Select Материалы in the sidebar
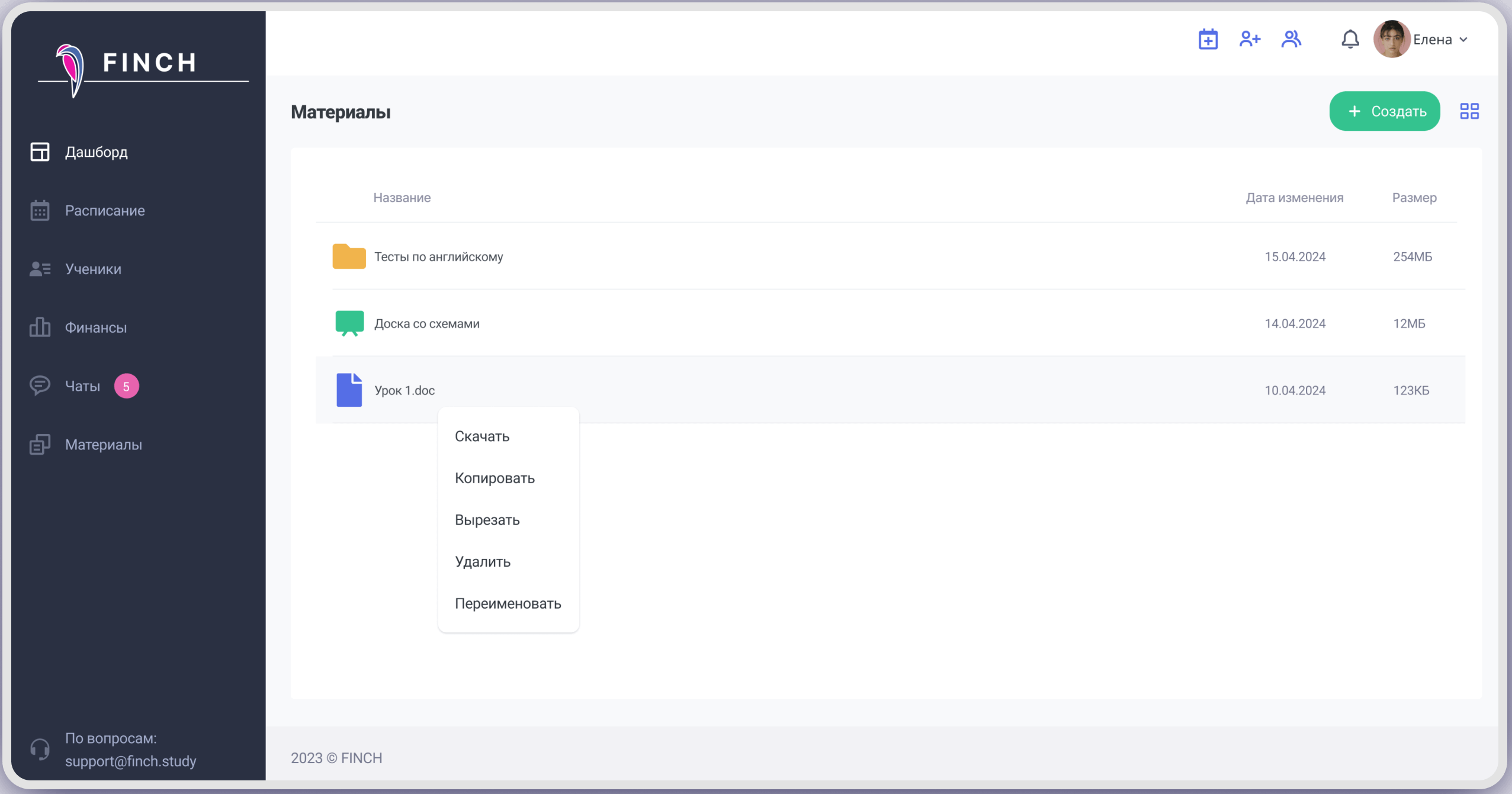 103,445
